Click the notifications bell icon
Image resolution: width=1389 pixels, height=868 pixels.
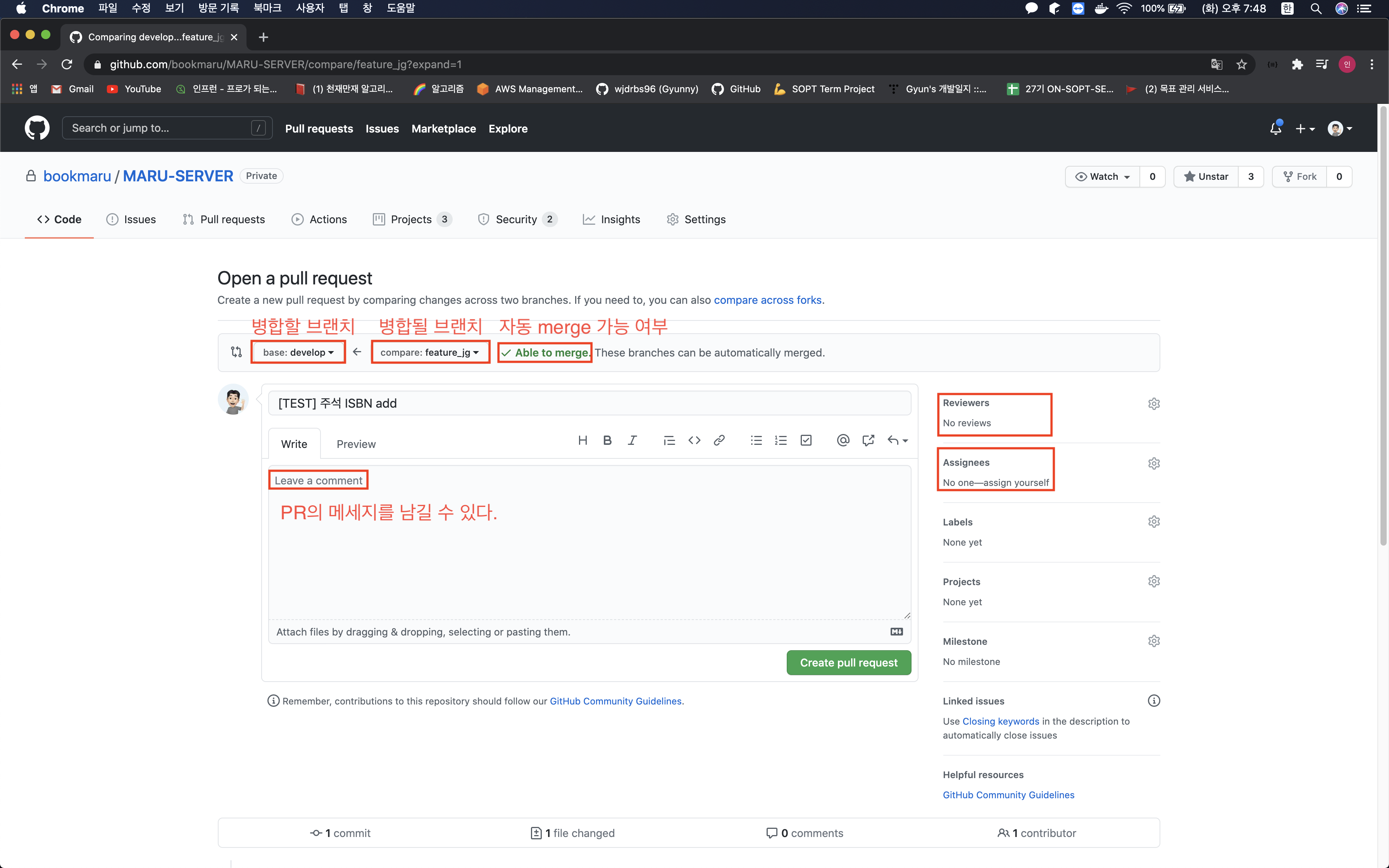(x=1275, y=129)
